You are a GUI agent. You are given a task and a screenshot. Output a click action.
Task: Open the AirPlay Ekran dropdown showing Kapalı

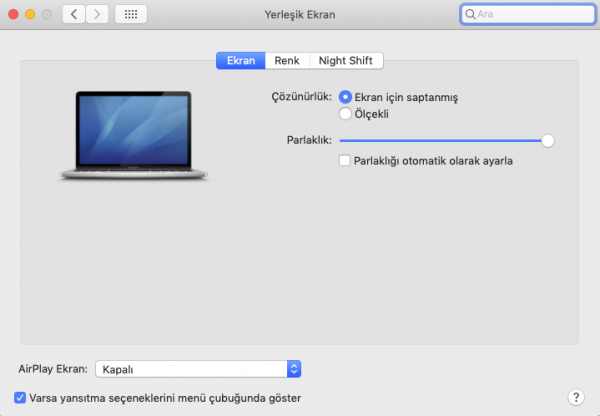pos(198,369)
